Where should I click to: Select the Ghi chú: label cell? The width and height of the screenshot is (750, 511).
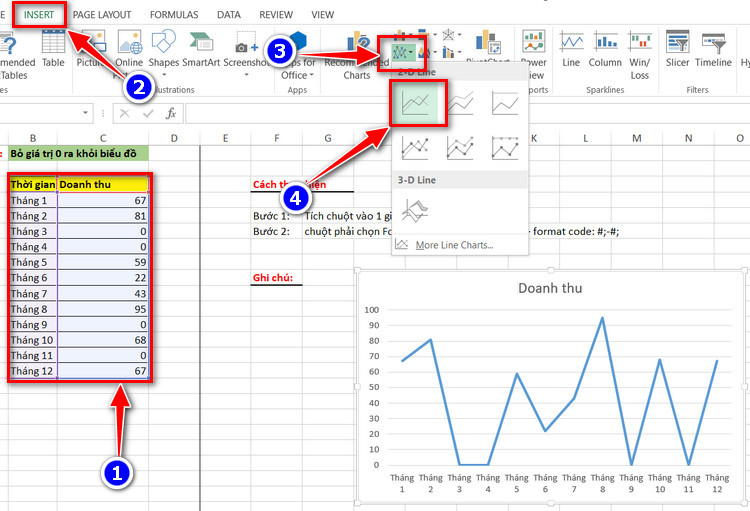click(276, 278)
